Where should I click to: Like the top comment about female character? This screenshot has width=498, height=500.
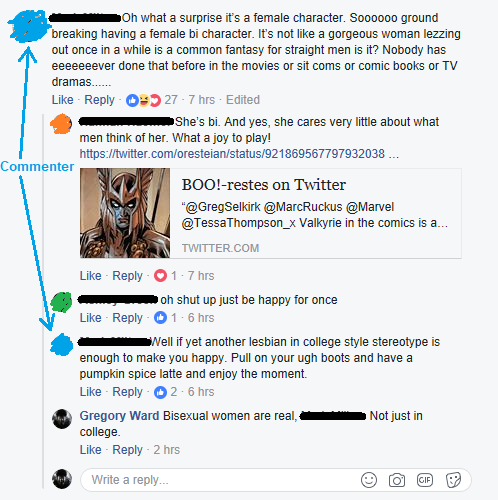click(x=62, y=100)
